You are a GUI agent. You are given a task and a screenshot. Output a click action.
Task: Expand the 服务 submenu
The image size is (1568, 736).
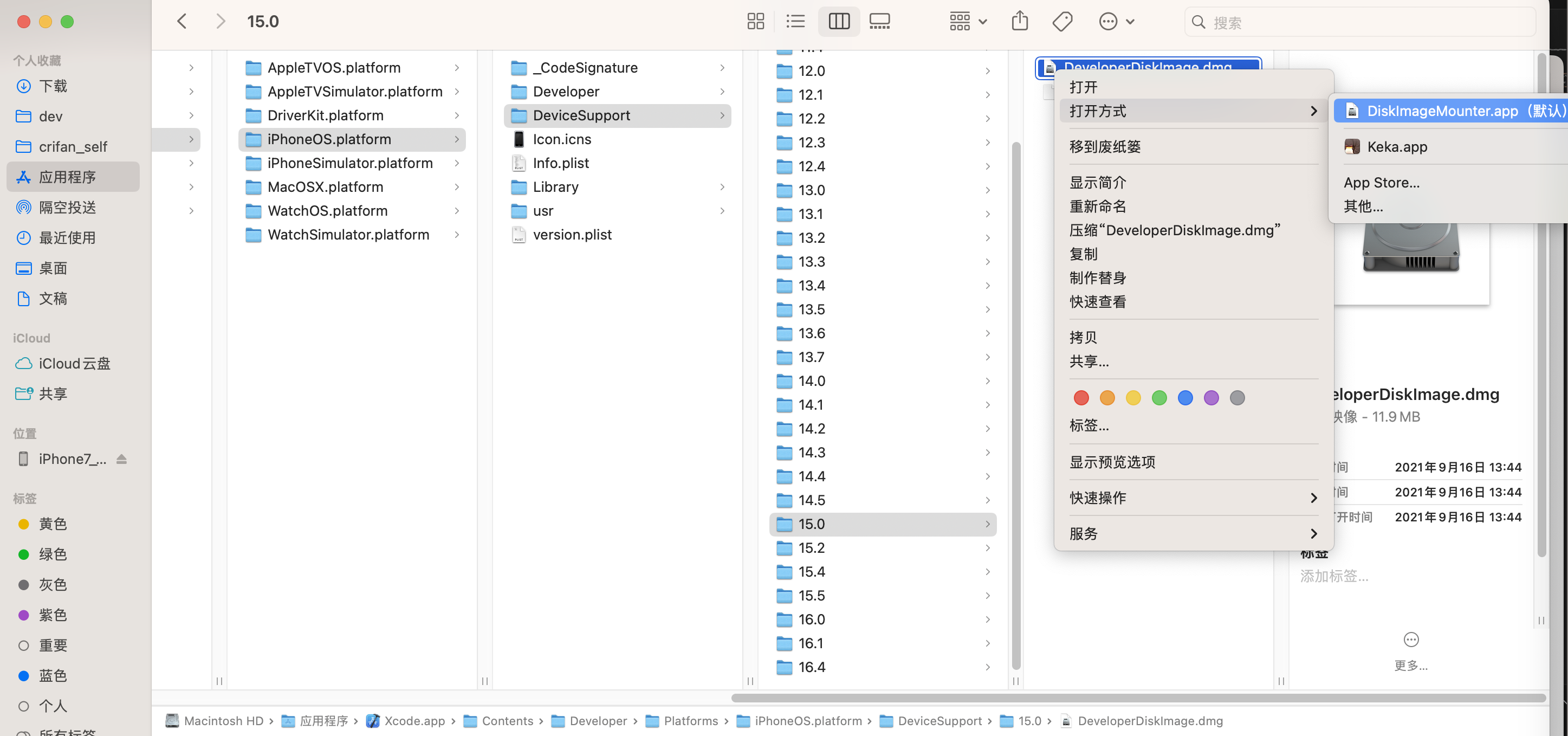coord(1193,534)
